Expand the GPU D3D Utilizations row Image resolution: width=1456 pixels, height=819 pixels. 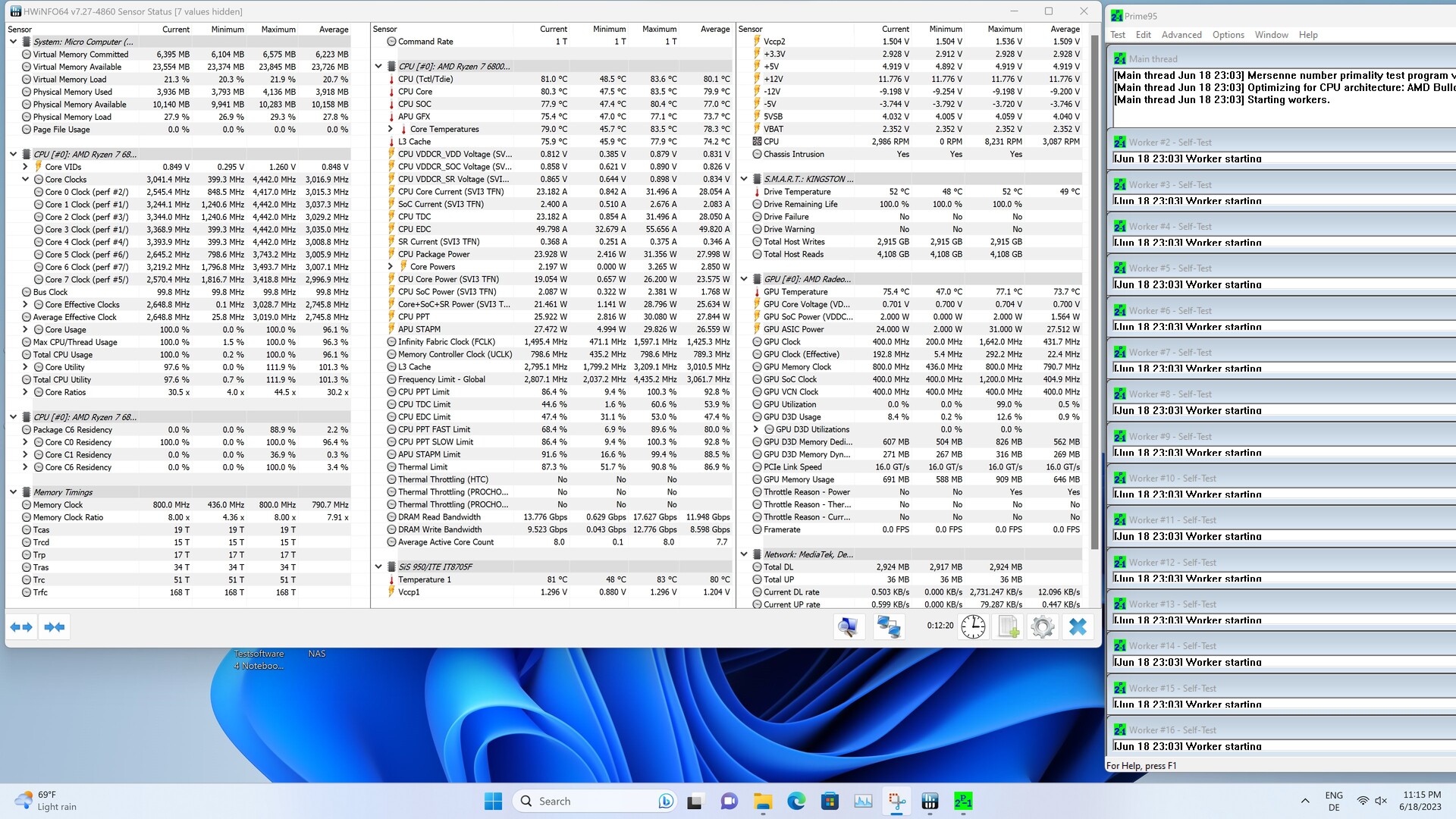756,429
